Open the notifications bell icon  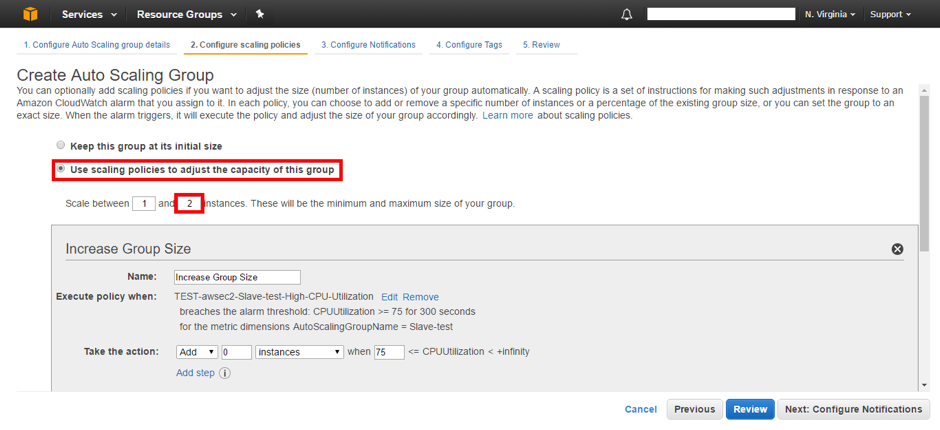pyautogui.click(x=627, y=15)
